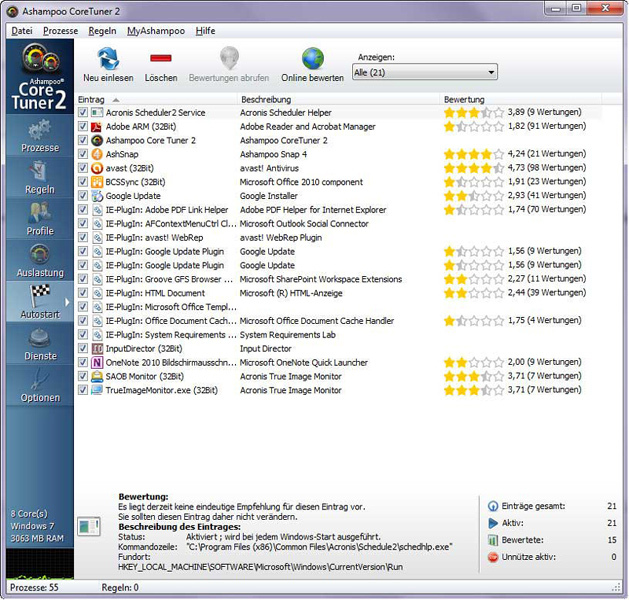The width and height of the screenshot is (629, 600).
Task: Open the Auslastung sidebar section
Action: (40, 260)
